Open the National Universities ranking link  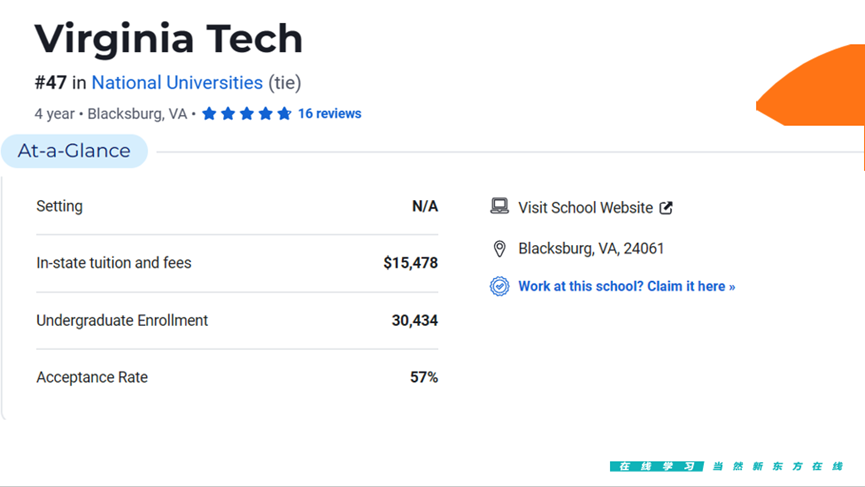click(x=177, y=83)
